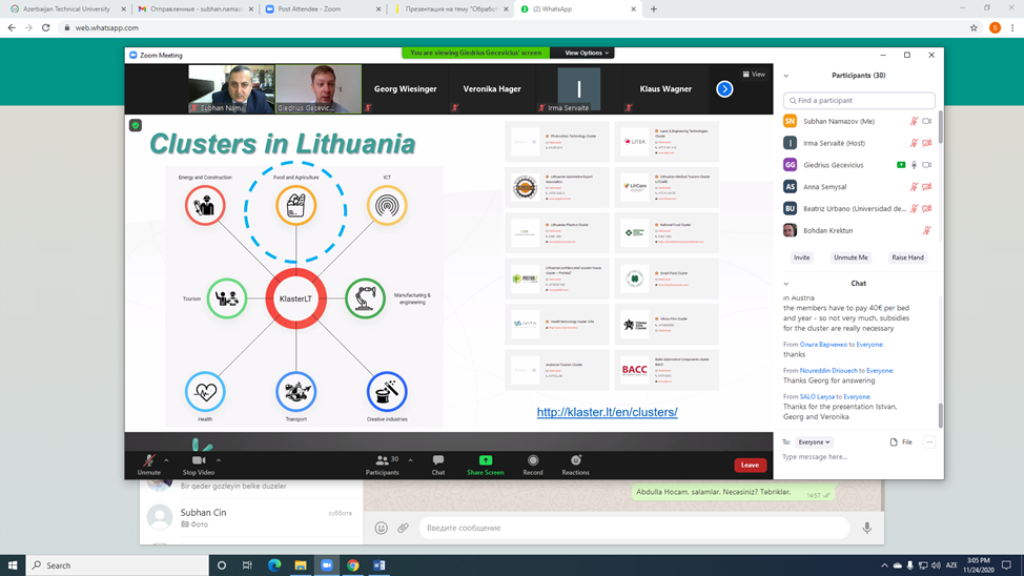Show next video thumbnails with blue arrow
This screenshot has width=1024, height=576.
pos(724,89)
